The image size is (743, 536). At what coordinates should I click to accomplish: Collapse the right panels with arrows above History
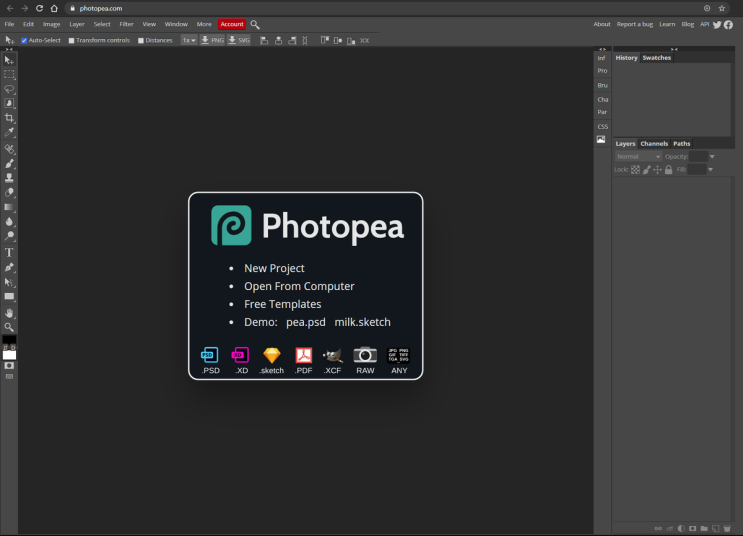click(x=674, y=49)
